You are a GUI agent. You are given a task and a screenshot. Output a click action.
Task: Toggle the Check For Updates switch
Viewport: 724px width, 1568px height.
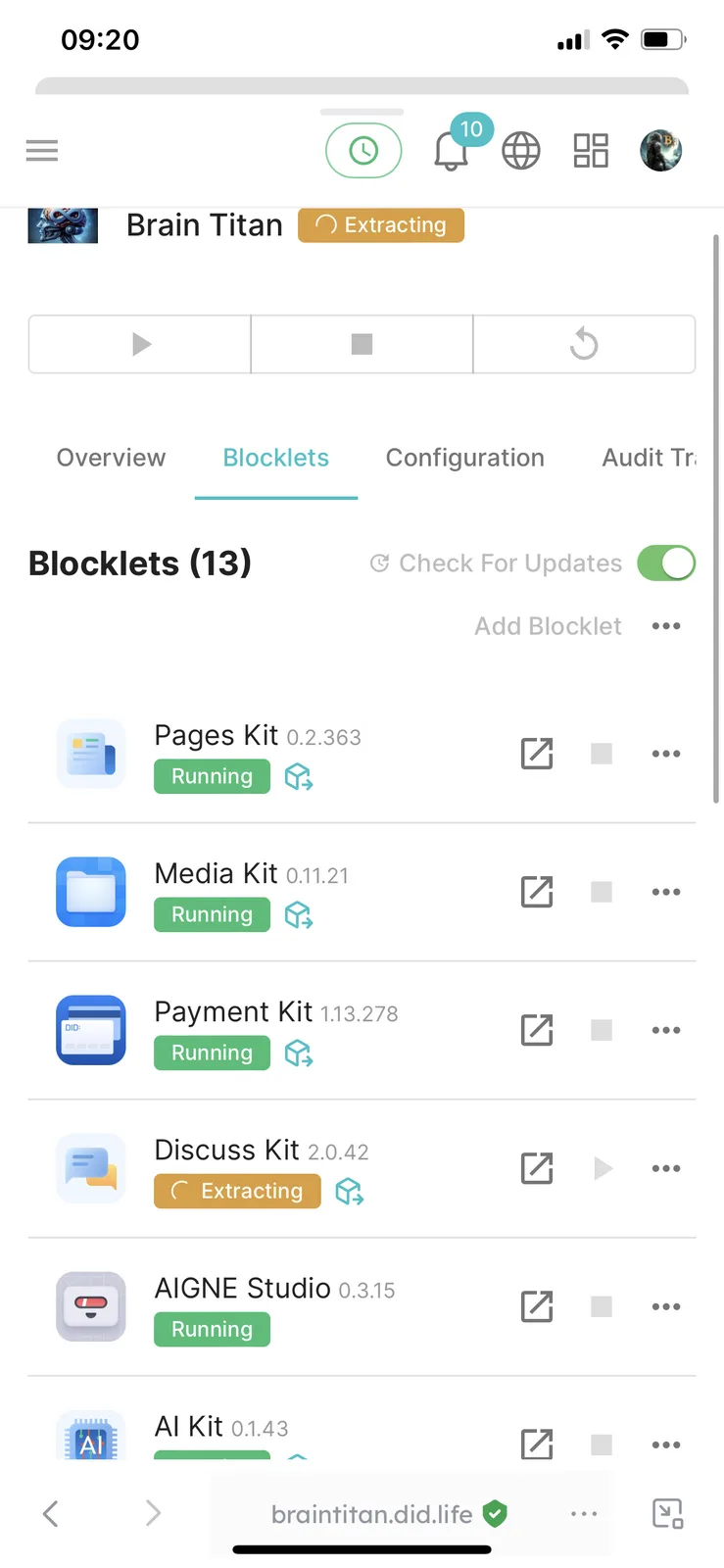coord(666,563)
